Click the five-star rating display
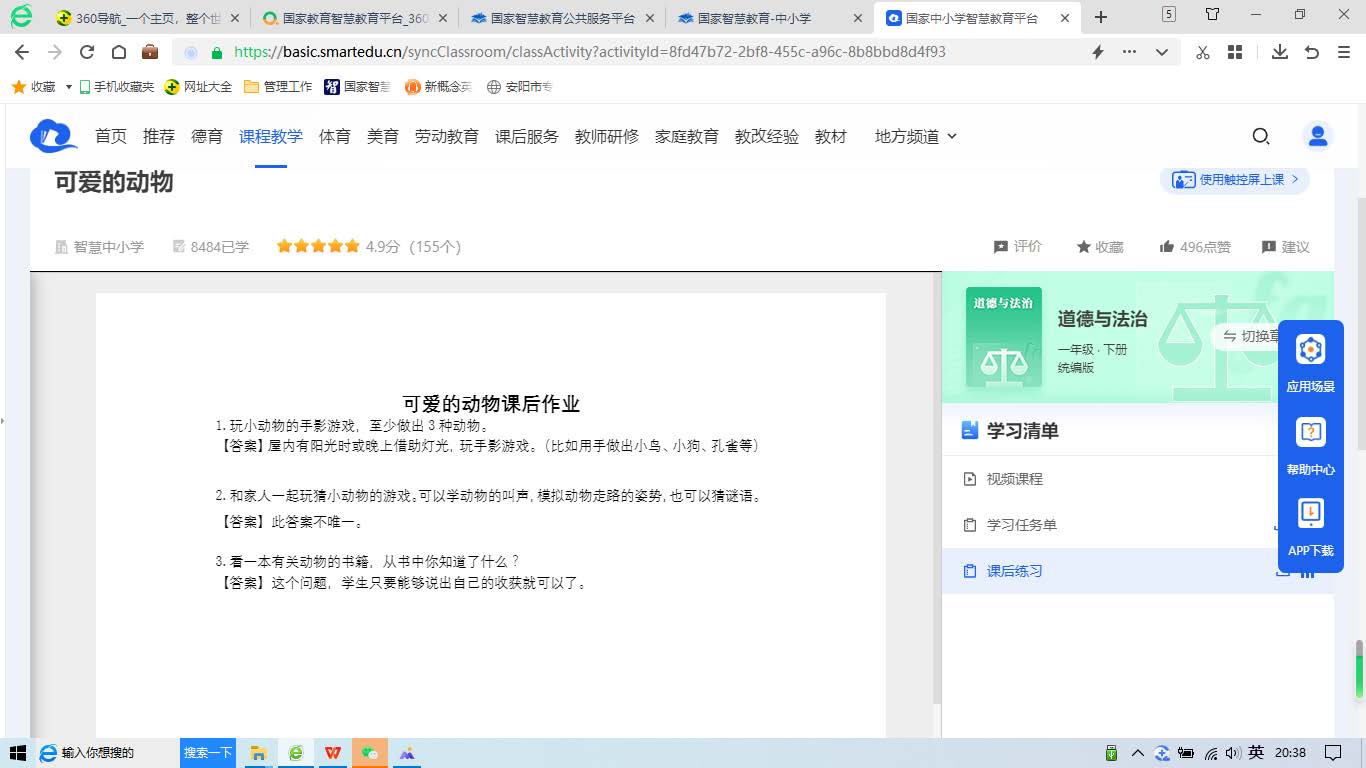The image size is (1366, 768). (x=317, y=247)
